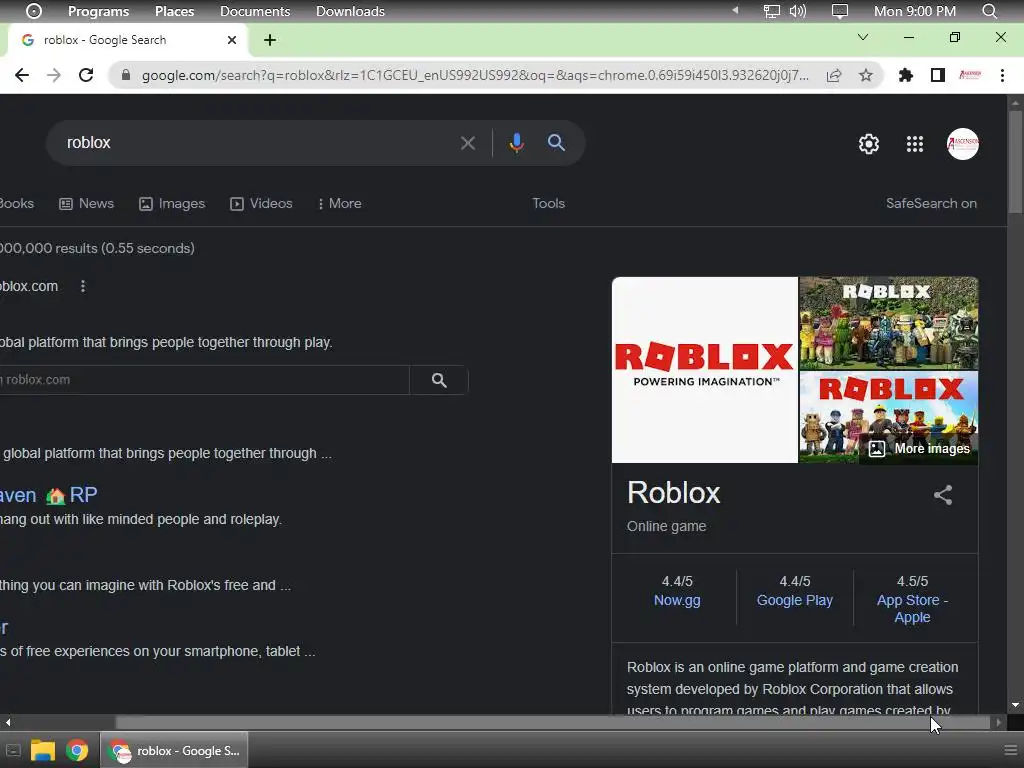Switch to the Images results tab

172,203
